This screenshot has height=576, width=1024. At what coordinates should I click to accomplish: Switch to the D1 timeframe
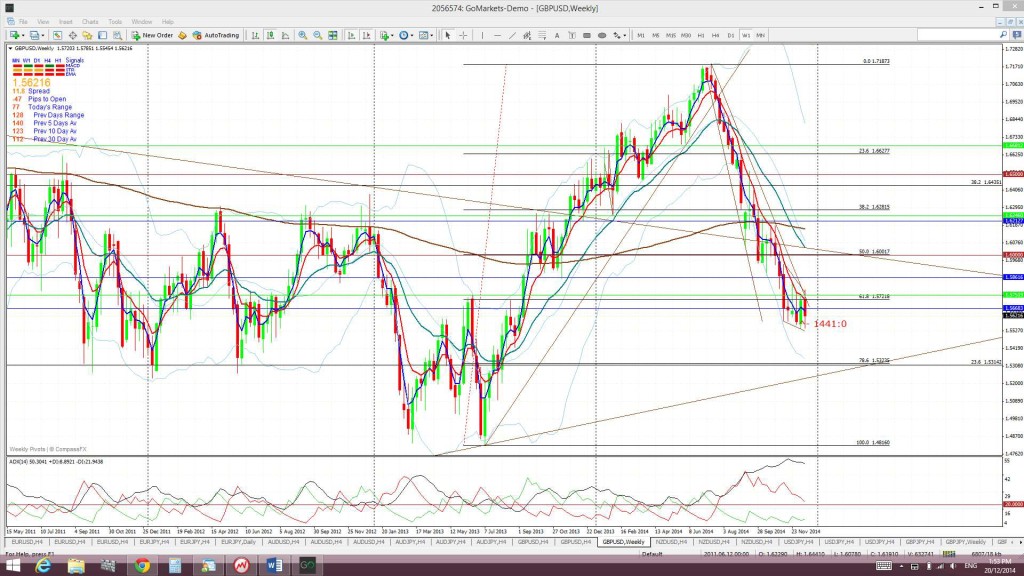[x=731, y=35]
